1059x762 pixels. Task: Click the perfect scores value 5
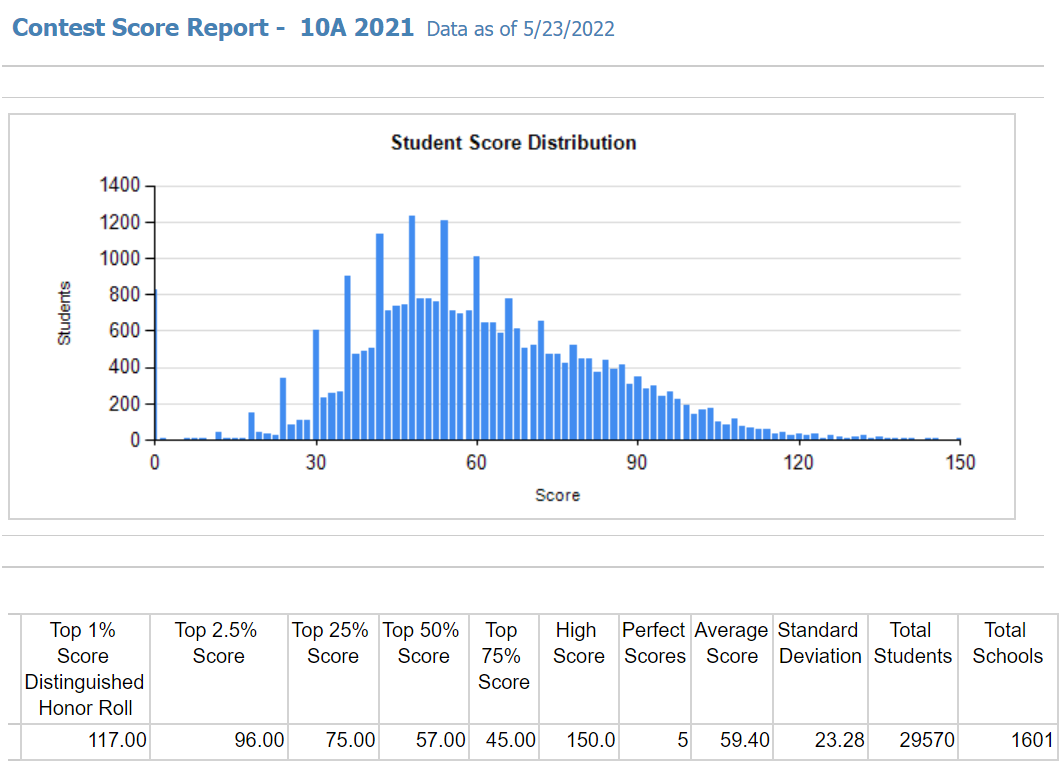pos(654,740)
